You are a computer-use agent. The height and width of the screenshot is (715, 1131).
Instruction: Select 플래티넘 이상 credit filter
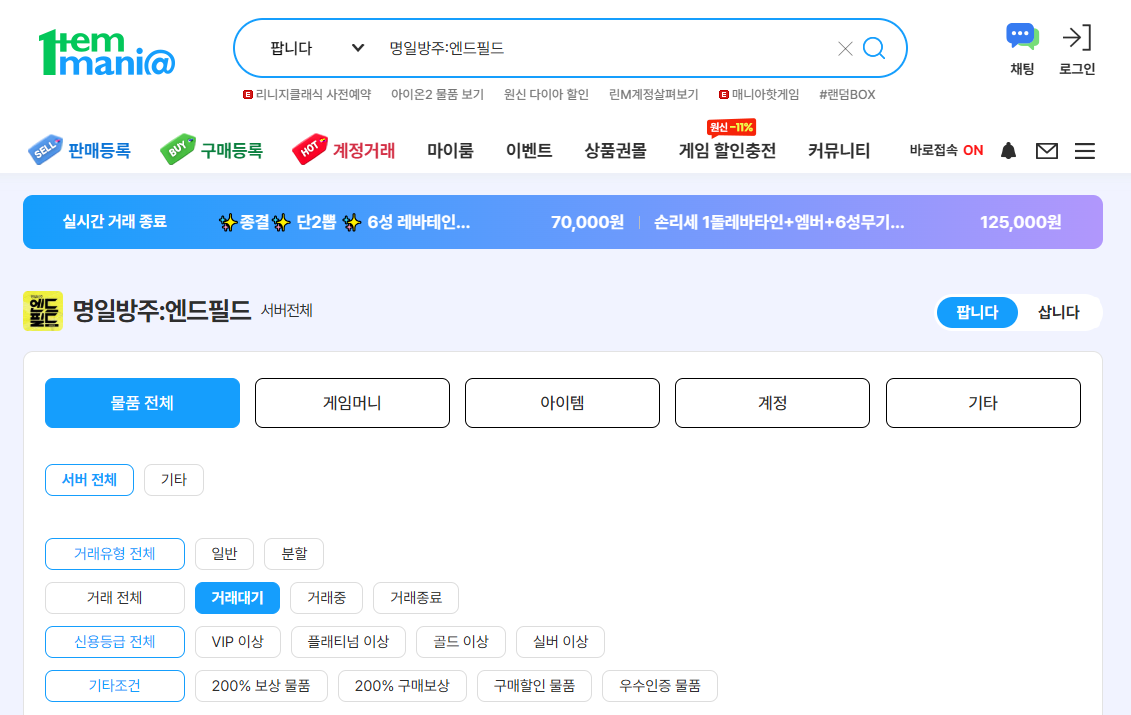[348, 641]
